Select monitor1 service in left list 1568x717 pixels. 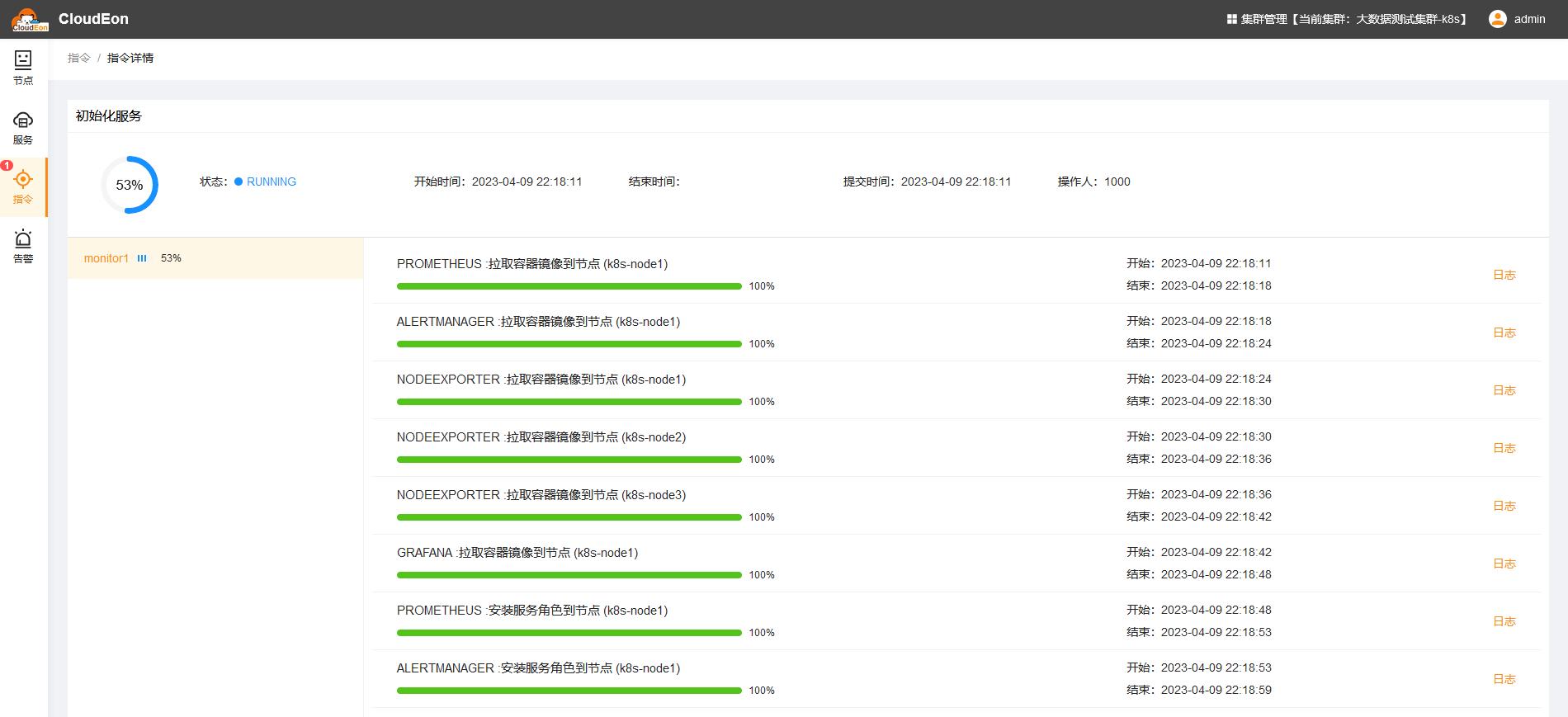(215, 258)
